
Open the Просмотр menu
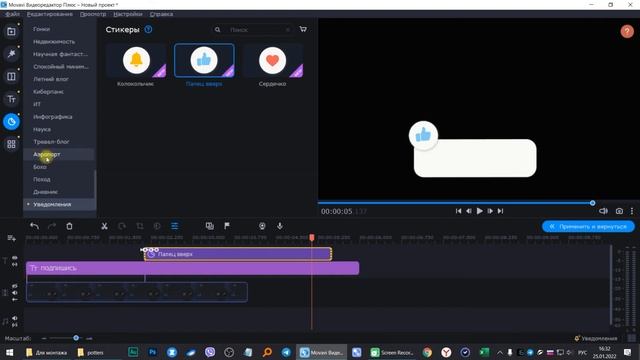(93, 14)
